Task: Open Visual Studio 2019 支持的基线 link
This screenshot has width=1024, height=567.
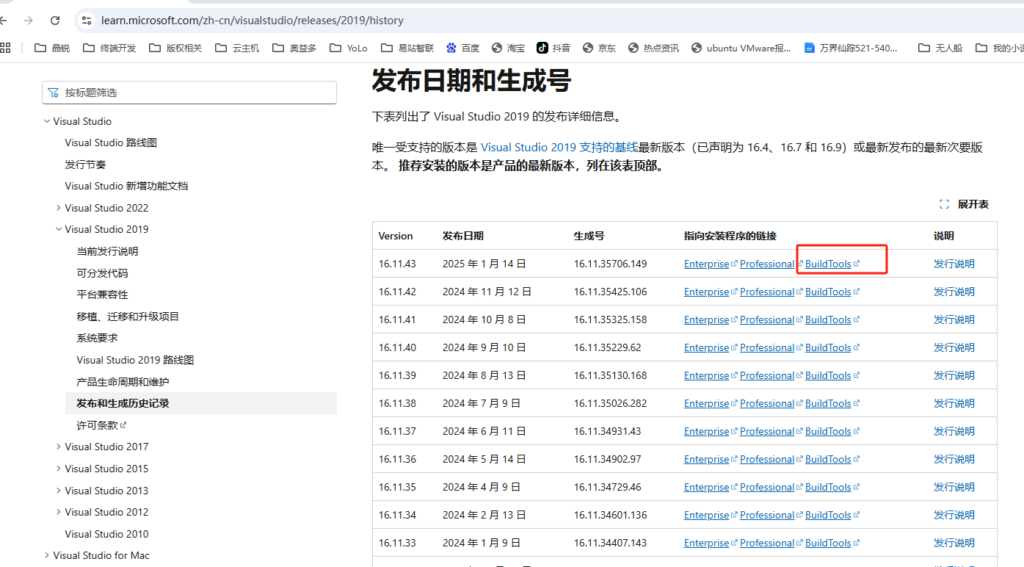Action: click(559, 148)
